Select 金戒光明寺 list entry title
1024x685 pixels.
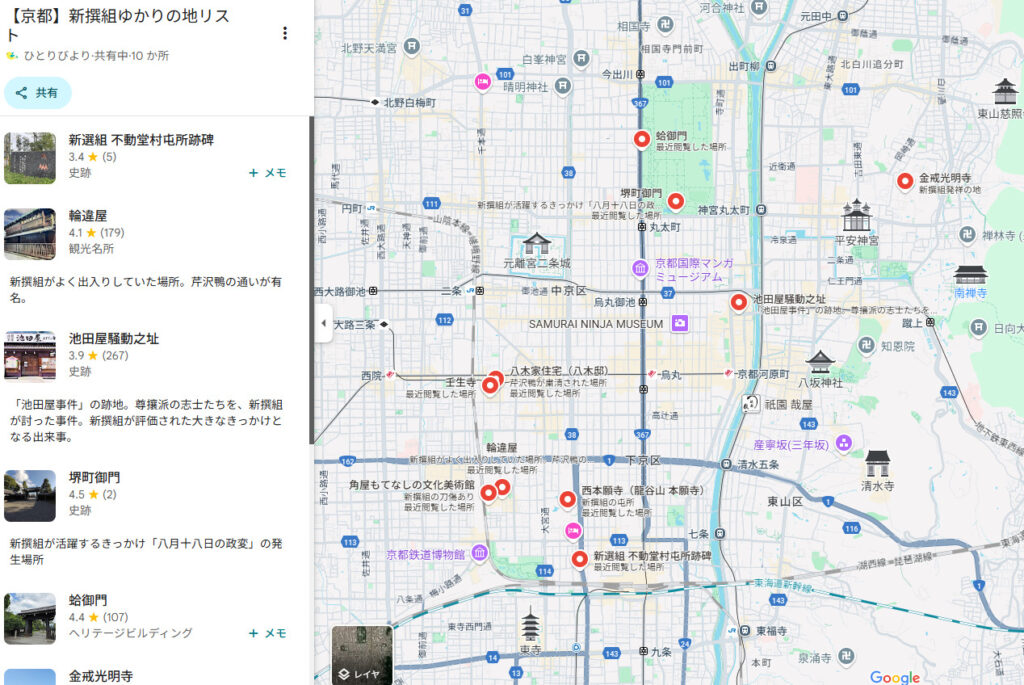(101, 676)
